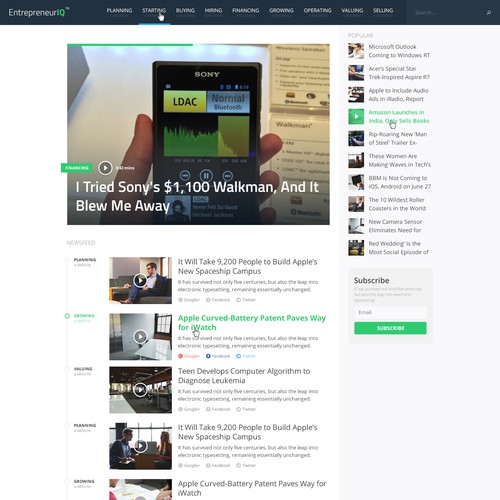Share Leukemia article on Google+

tap(189, 409)
